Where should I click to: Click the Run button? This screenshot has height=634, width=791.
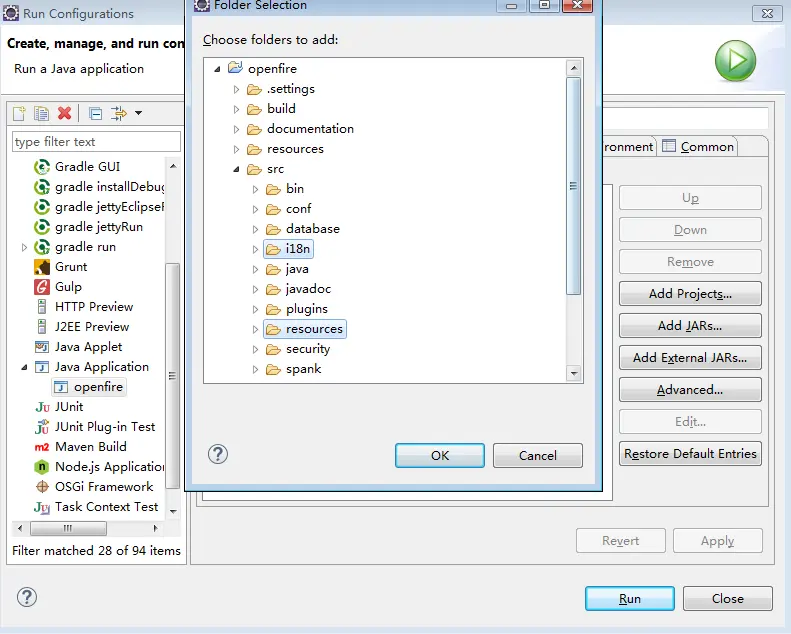click(x=630, y=599)
